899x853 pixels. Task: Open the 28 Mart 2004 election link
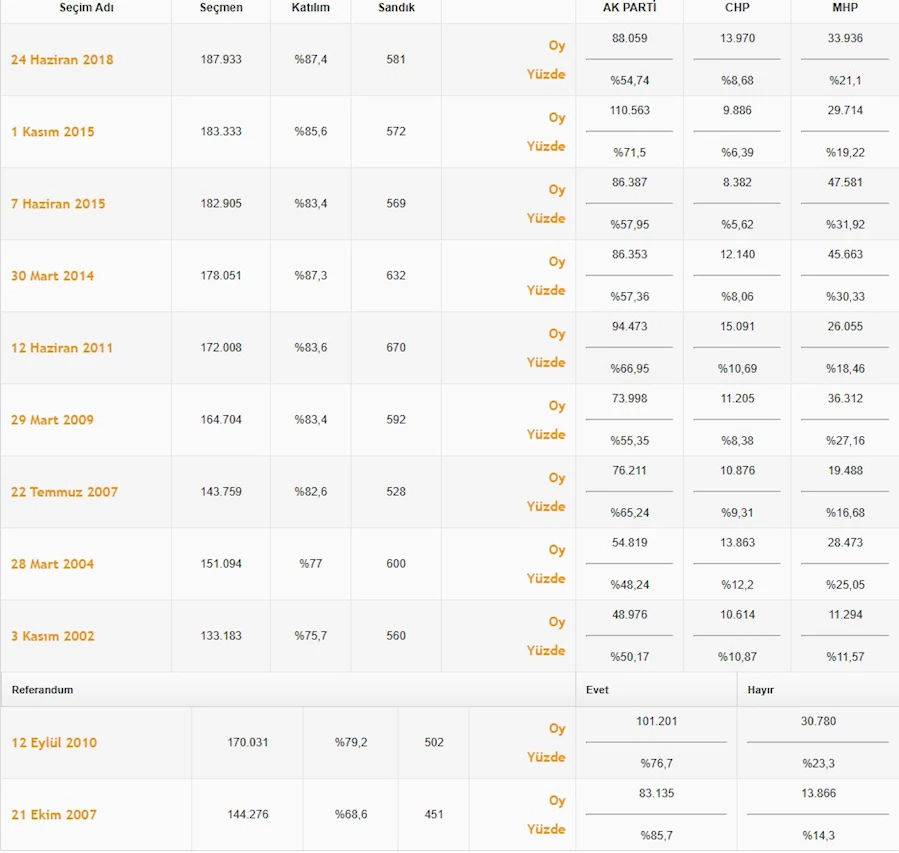[x=52, y=564]
